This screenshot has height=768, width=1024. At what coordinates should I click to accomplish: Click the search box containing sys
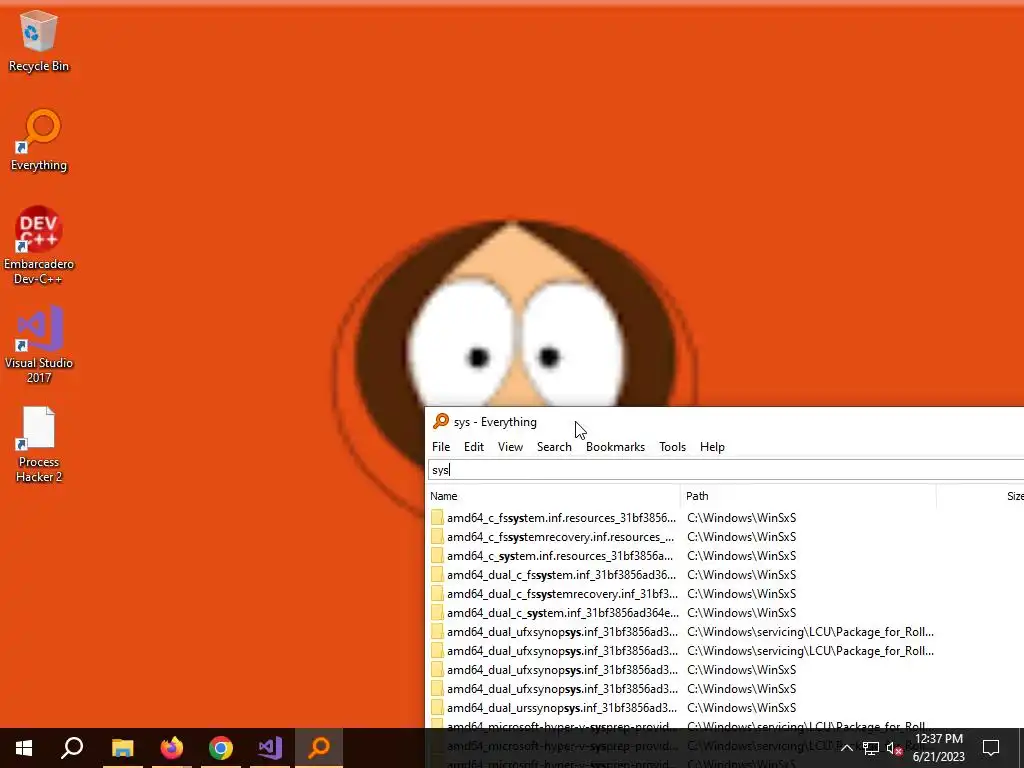click(726, 470)
